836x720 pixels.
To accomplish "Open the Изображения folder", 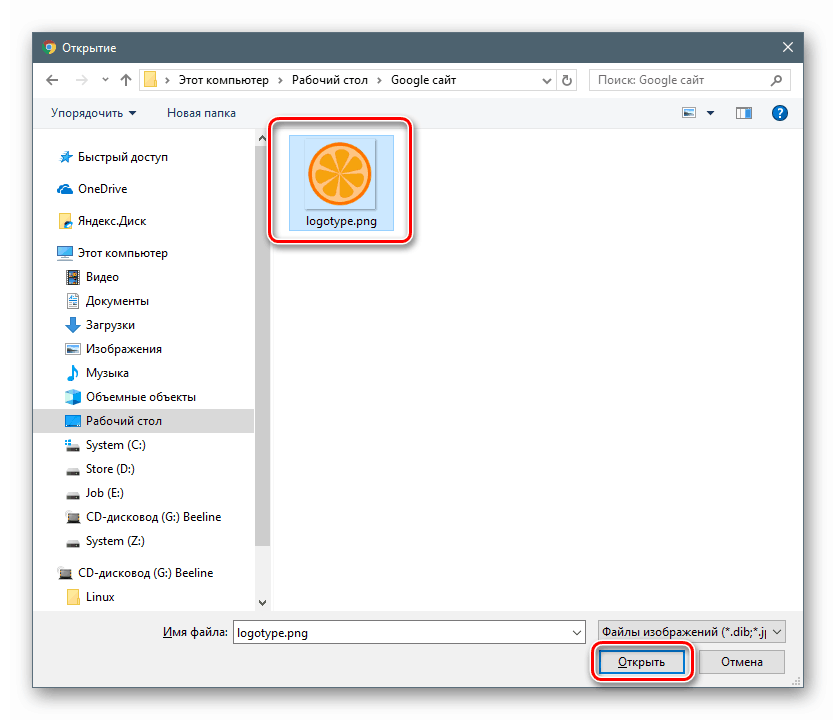I will (124, 349).
